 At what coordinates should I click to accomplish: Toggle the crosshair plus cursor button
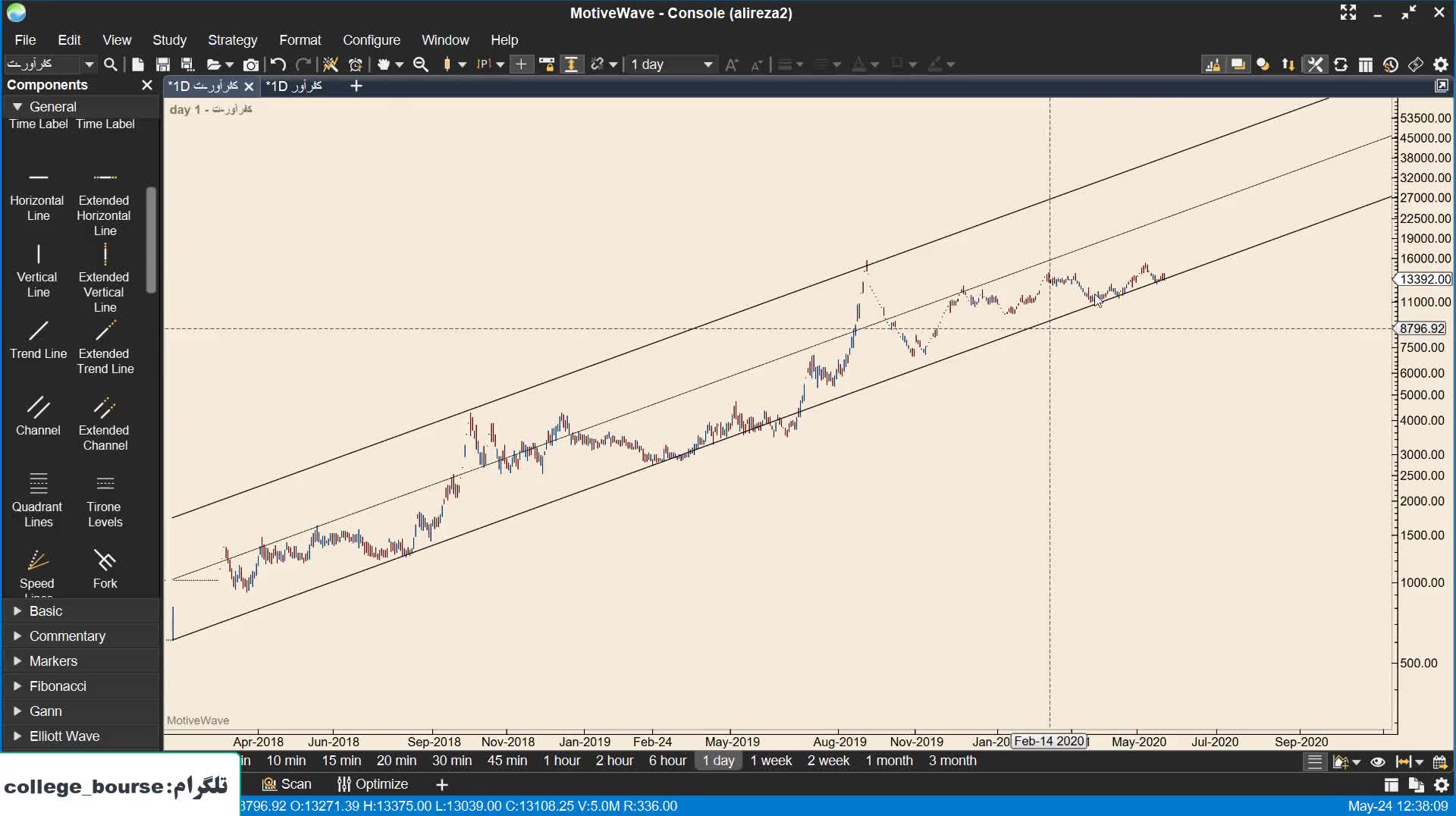click(x=521, y=65)
